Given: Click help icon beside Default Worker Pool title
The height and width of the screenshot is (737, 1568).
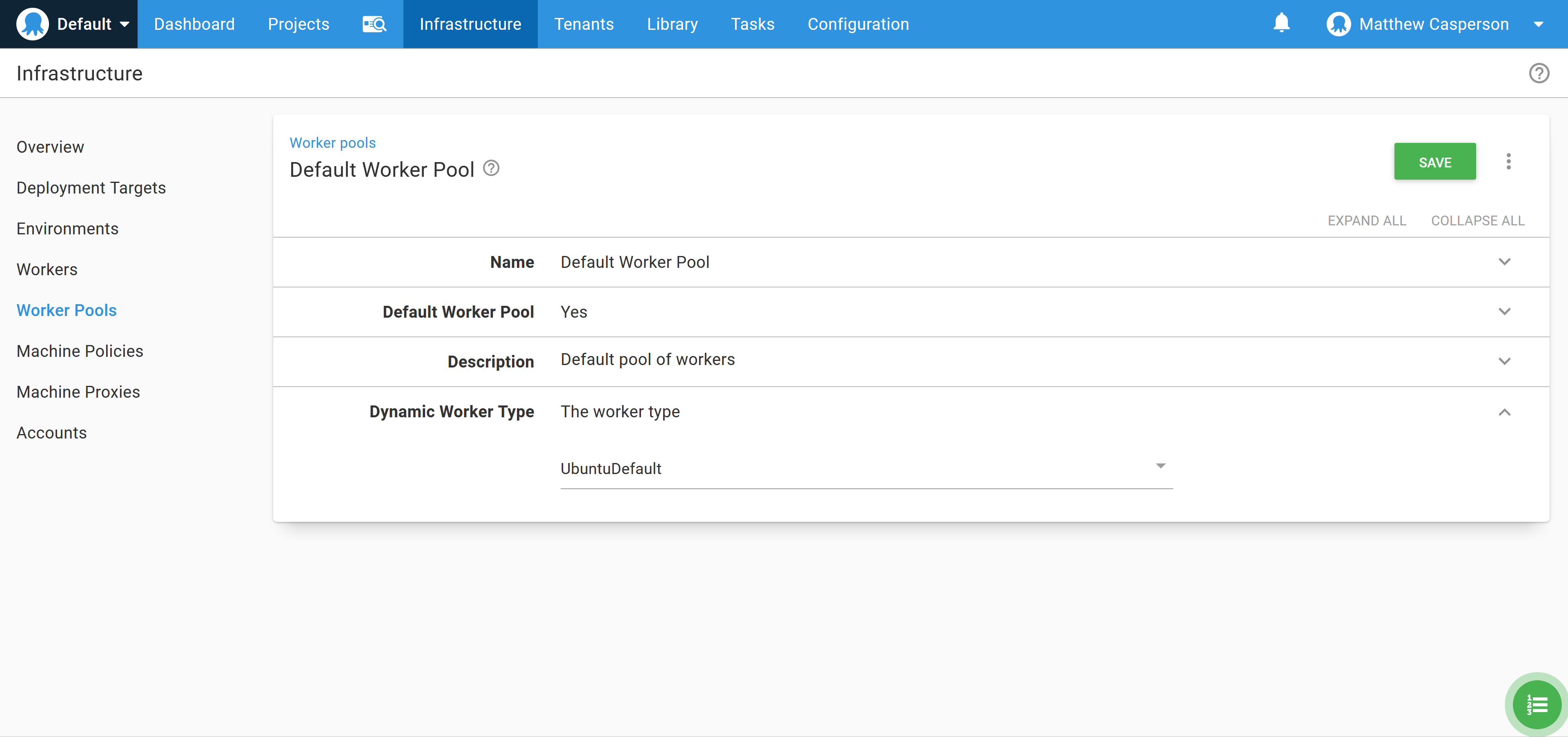Looking at the screenshot, I should (x=491, y=168).
